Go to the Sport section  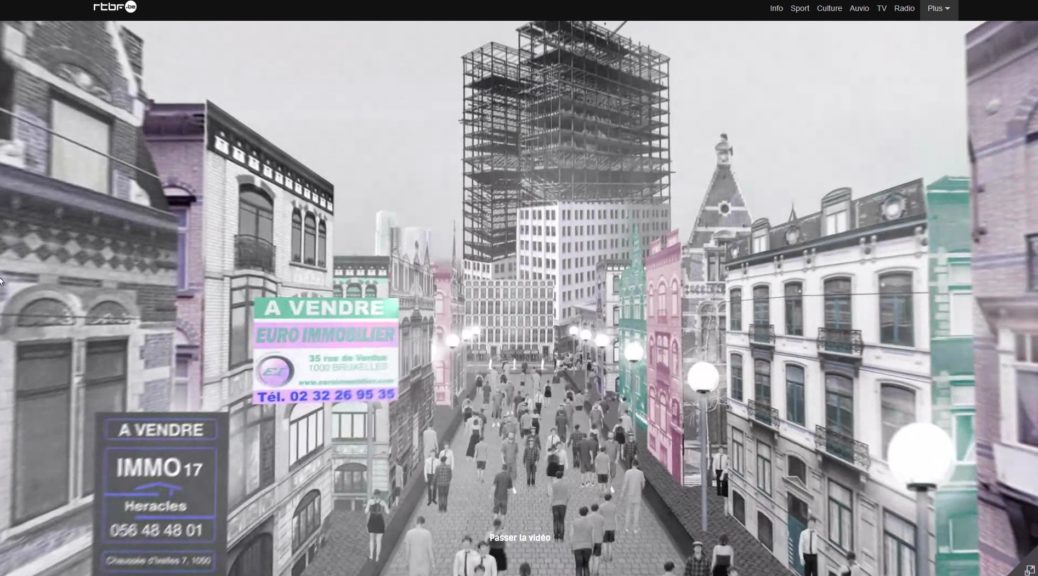(800, 9)
